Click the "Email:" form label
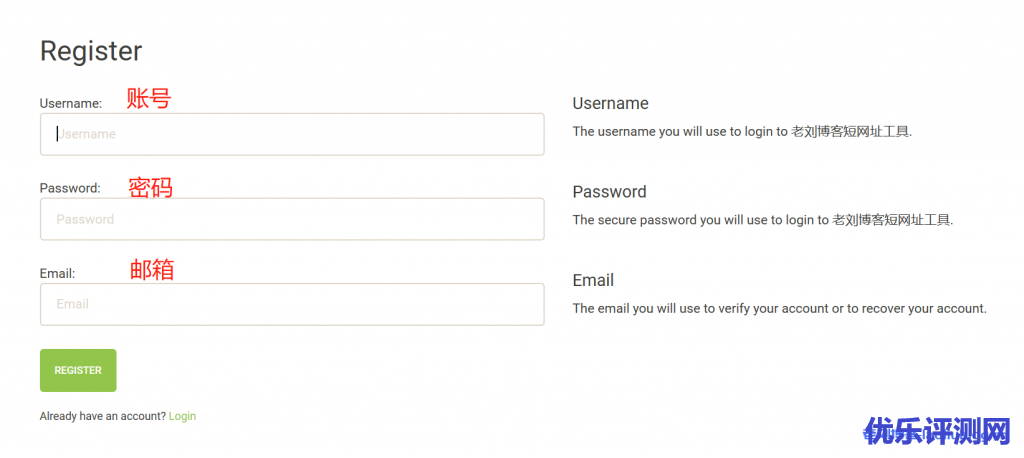 pyautogui.click(x=58, y=273)
